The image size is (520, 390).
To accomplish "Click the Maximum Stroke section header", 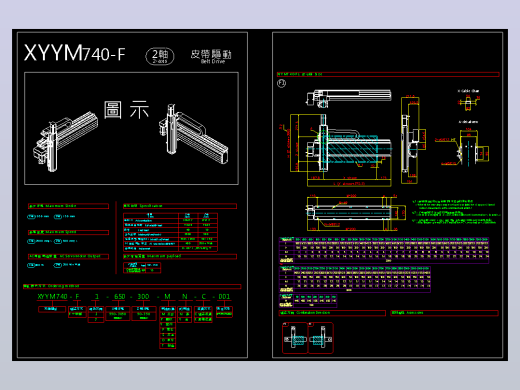I will pos(68,206).
